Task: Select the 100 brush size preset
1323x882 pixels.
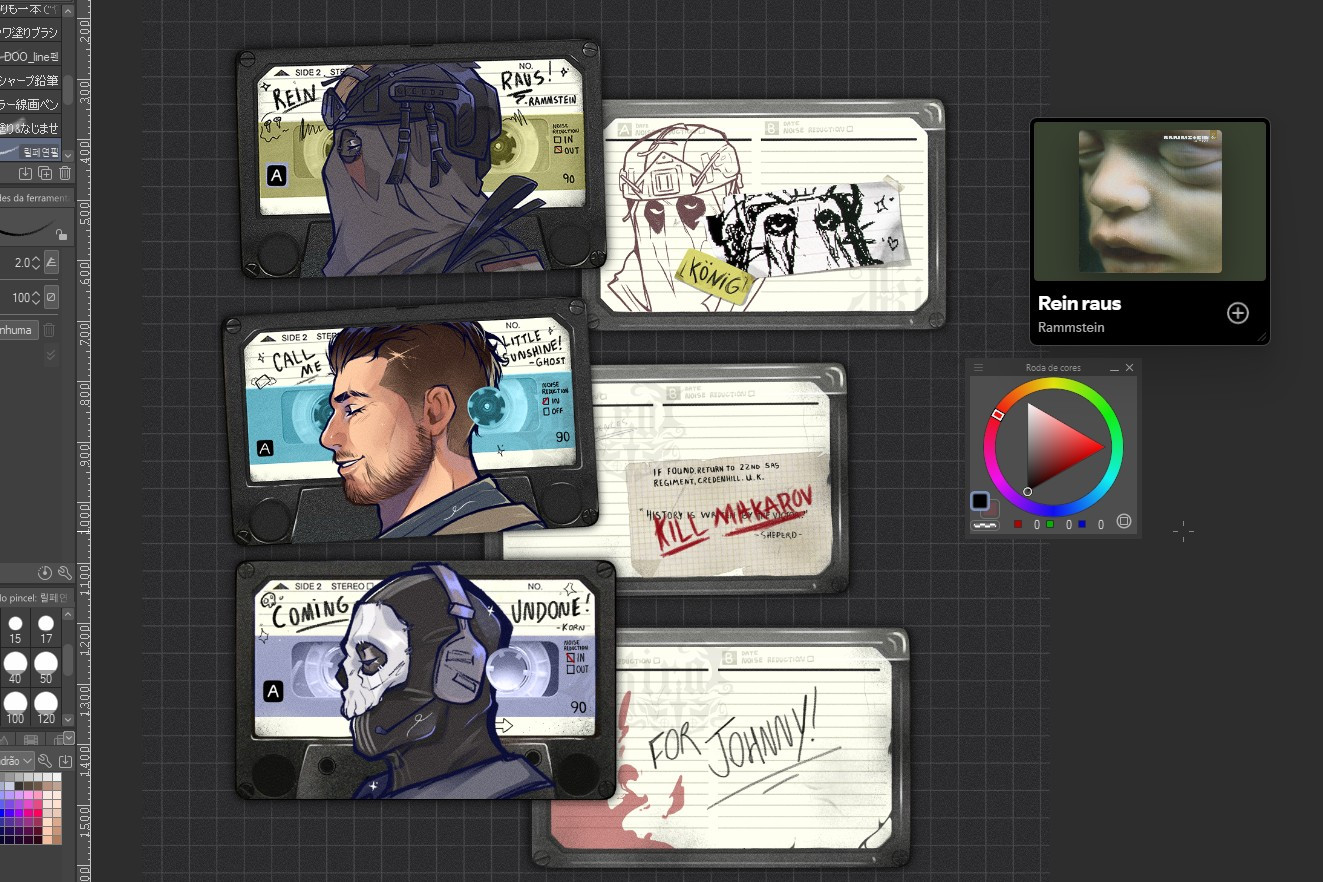Action: 15,708
